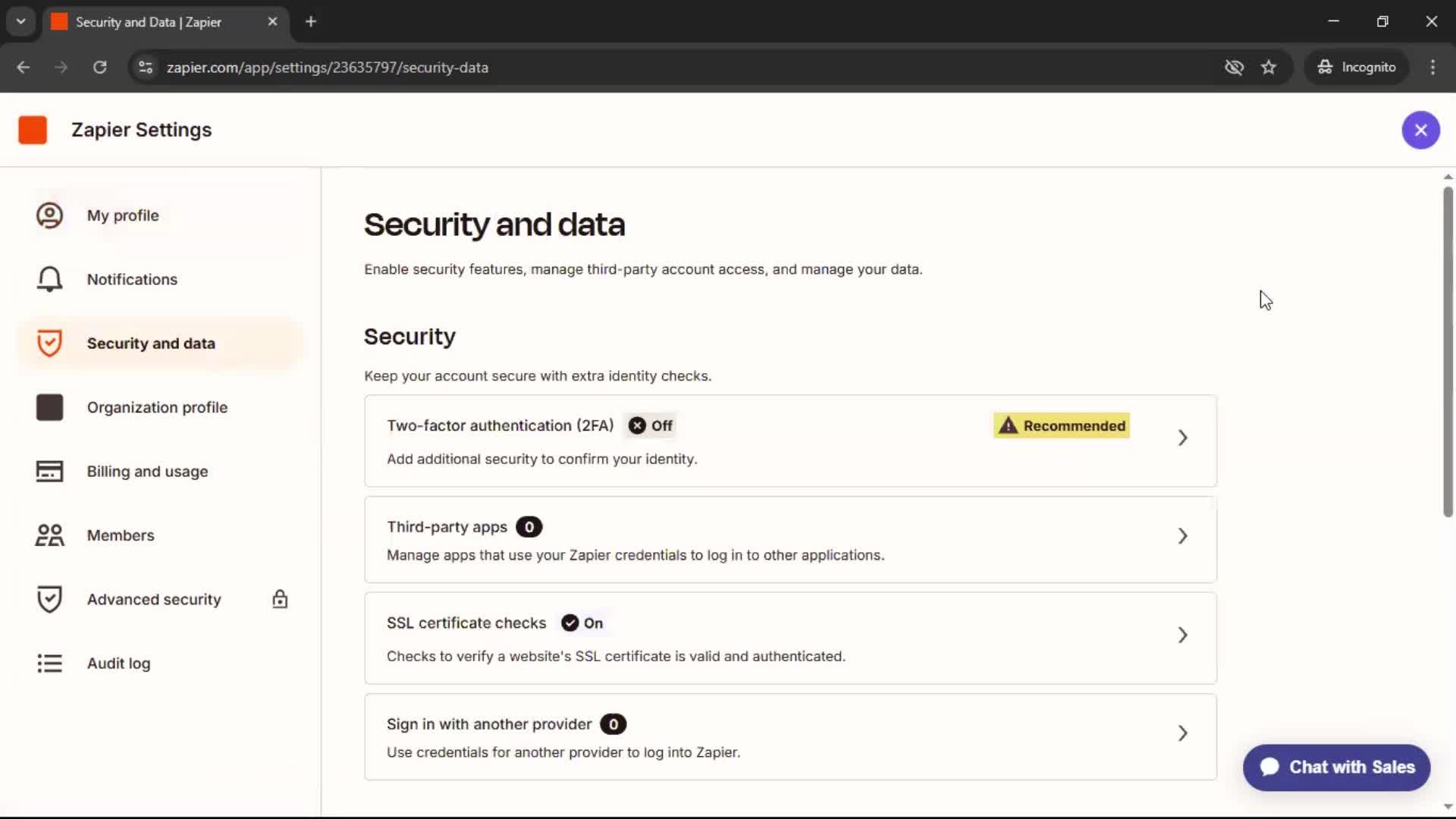The height and width of the screenshot is (819, 1456).
Task: Open the Chrome three-dot menu
Action: coord(1432,67)
